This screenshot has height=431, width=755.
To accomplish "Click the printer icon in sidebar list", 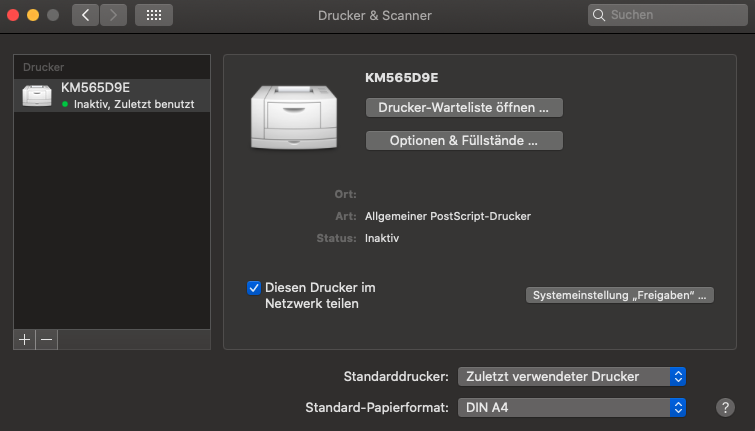I will (x=36, y=95).
